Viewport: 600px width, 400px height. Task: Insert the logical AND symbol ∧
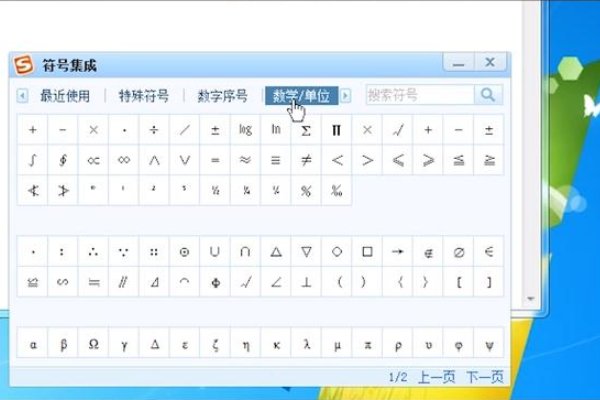[x=154, y=160]
